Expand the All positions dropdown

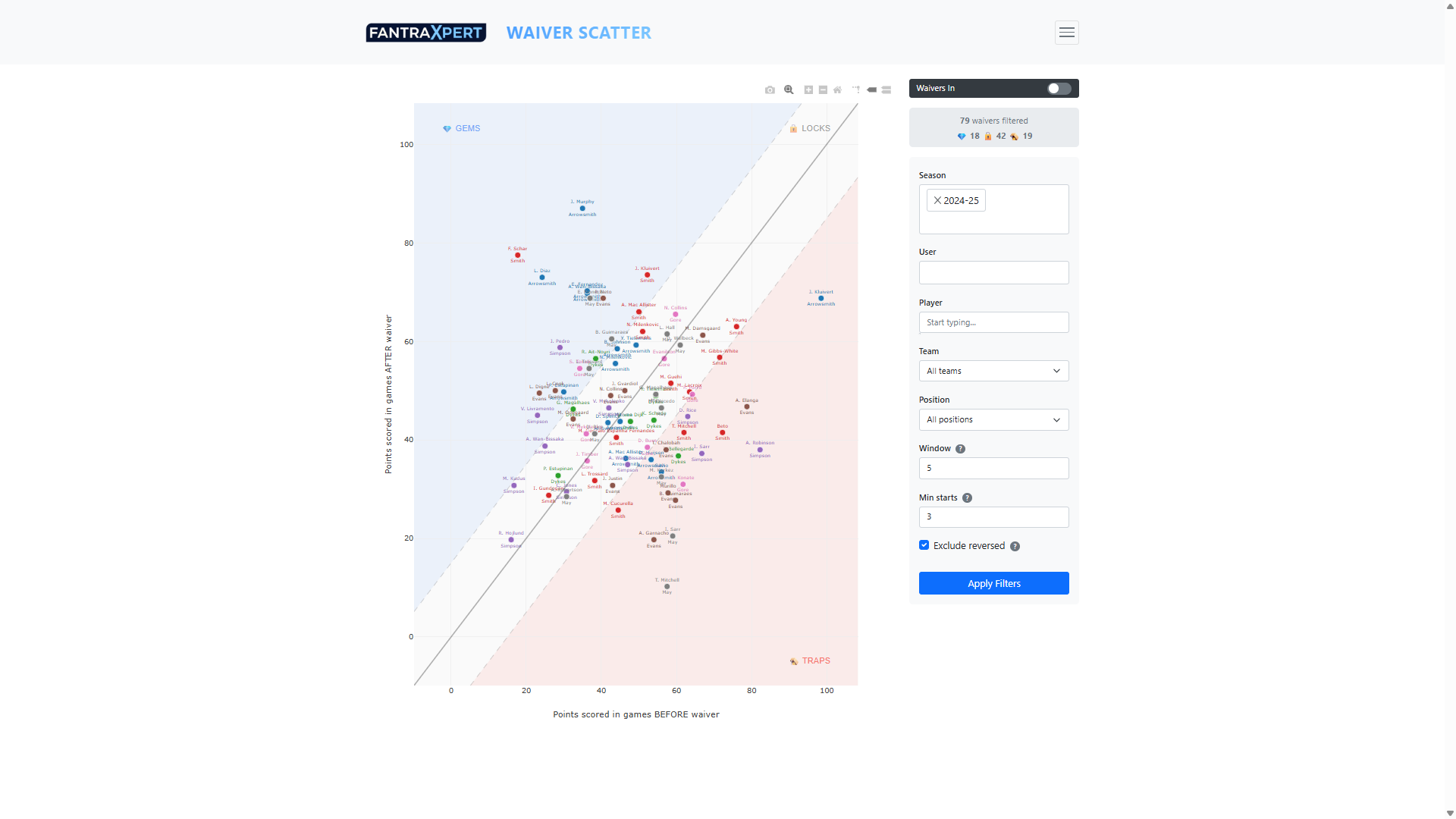[993, 419]
